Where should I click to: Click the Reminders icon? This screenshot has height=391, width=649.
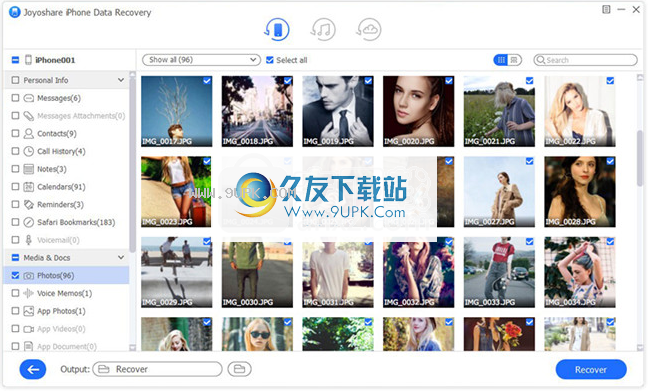29,204
